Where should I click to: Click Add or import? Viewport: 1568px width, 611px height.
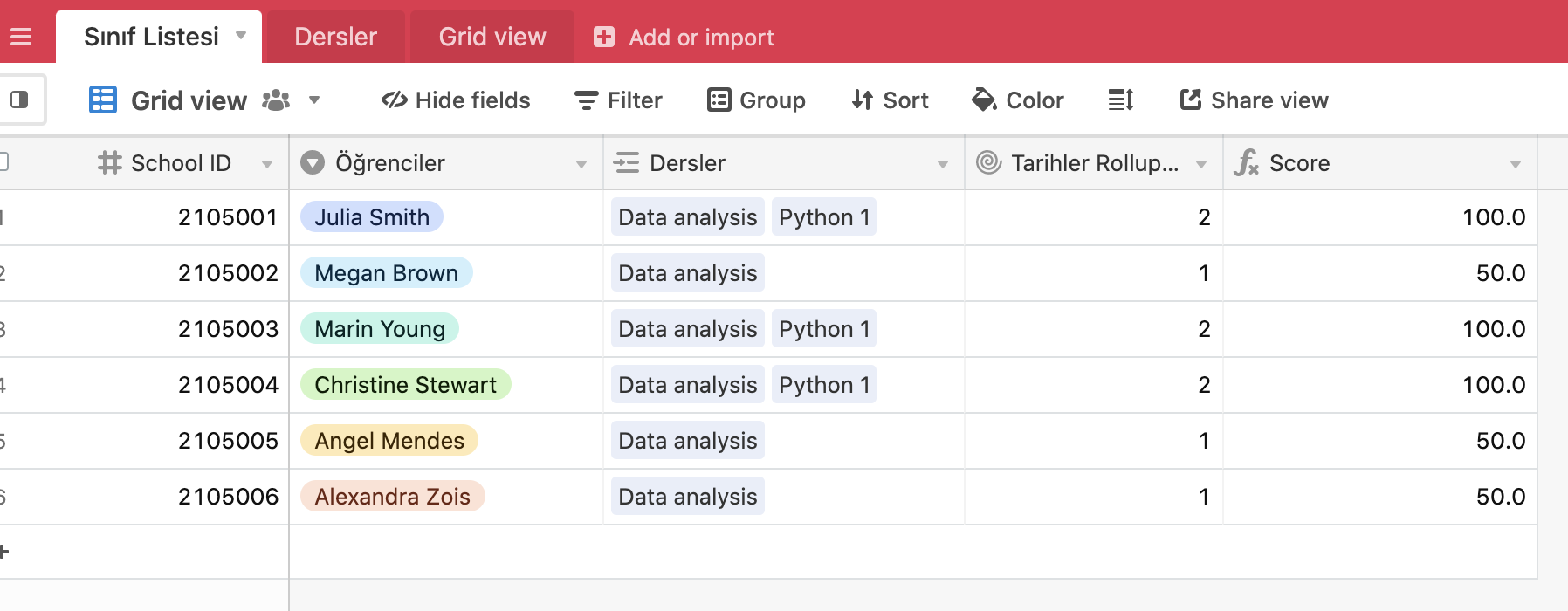point(684,37)
